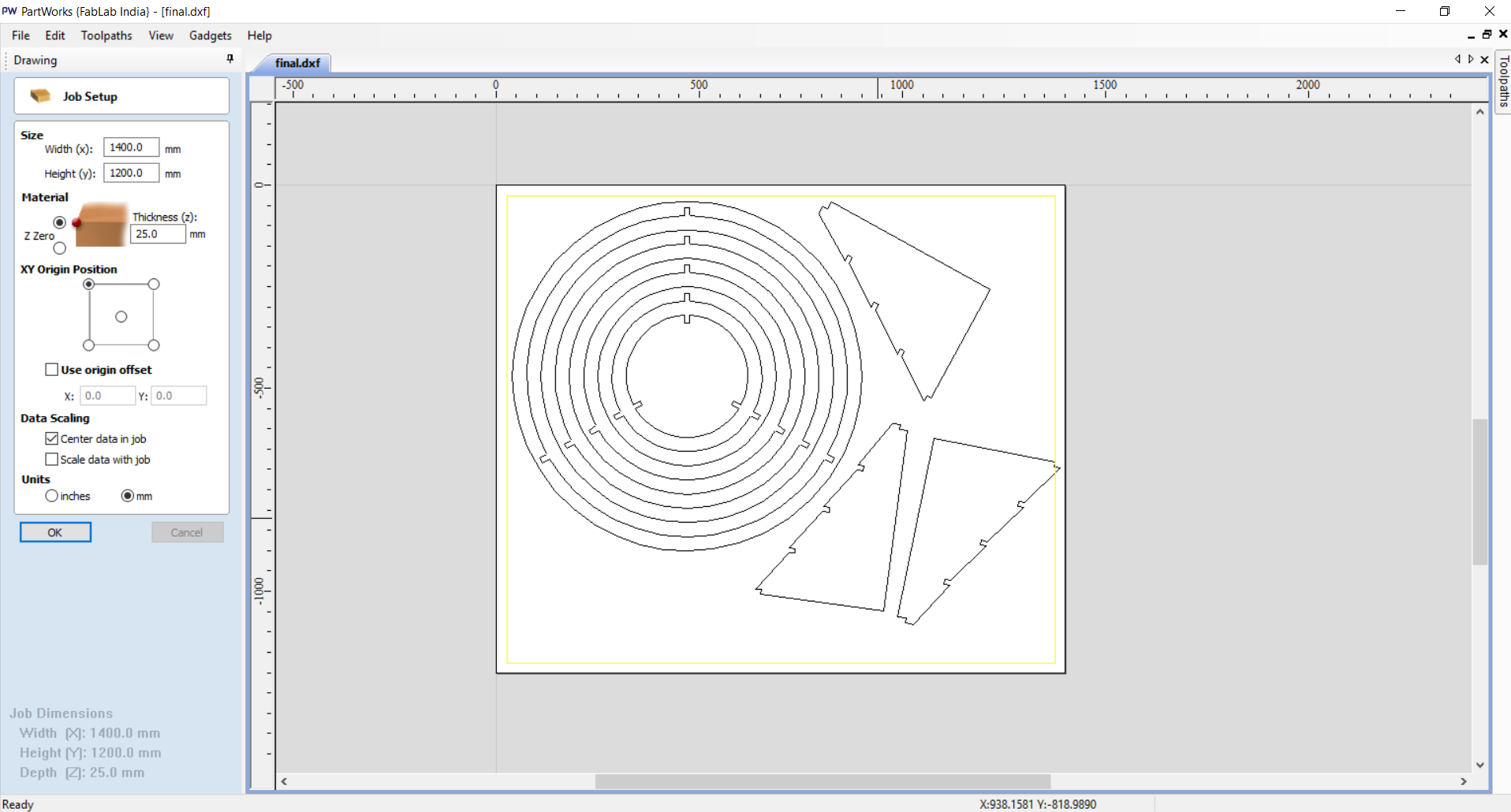Viewport: 1511px width, 812px height.
Task: Select mm units radio button
Action: tap(128, 496)
